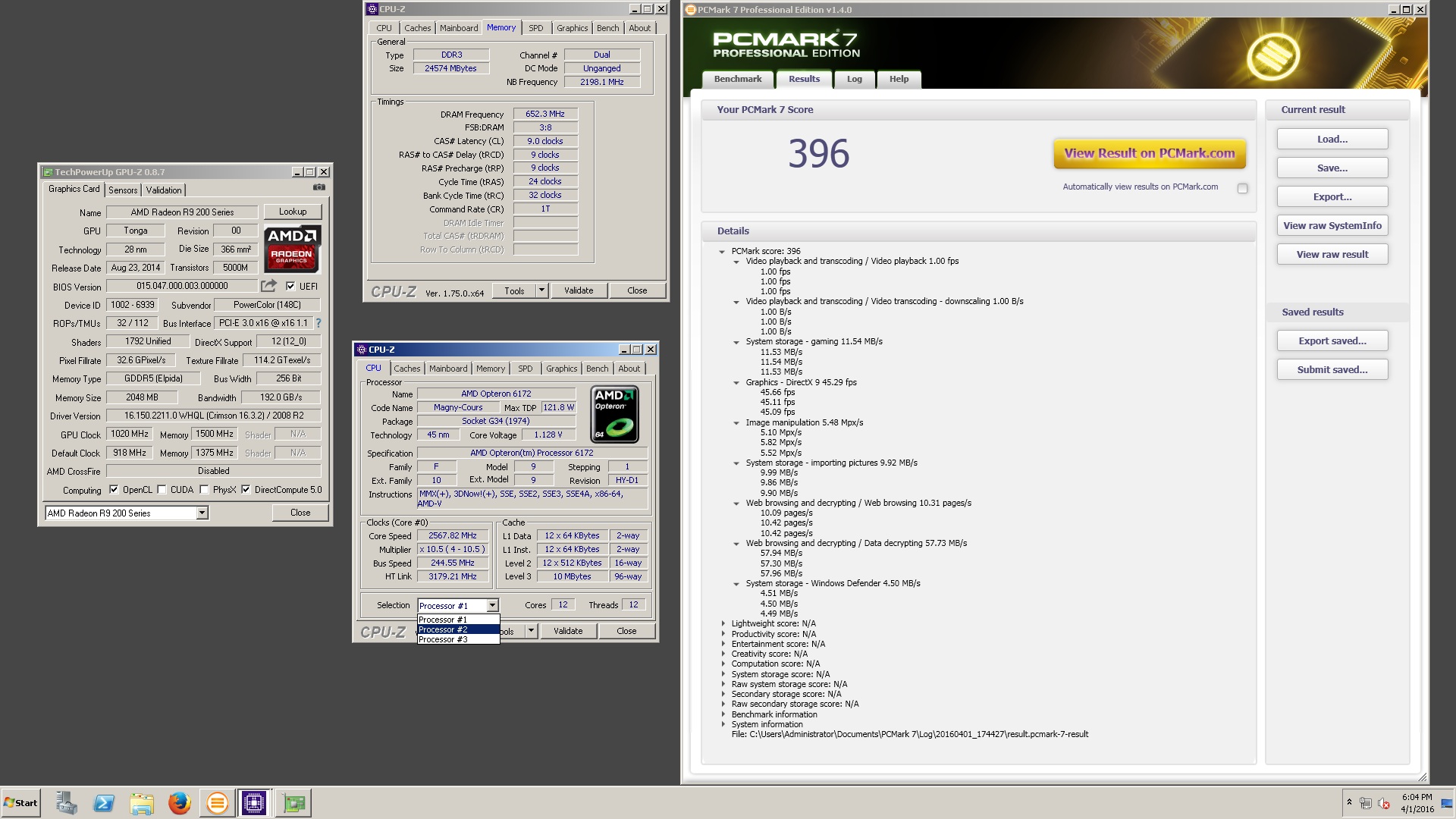
Task: Click View raw result button
Action: click(x=1332, y=254)
